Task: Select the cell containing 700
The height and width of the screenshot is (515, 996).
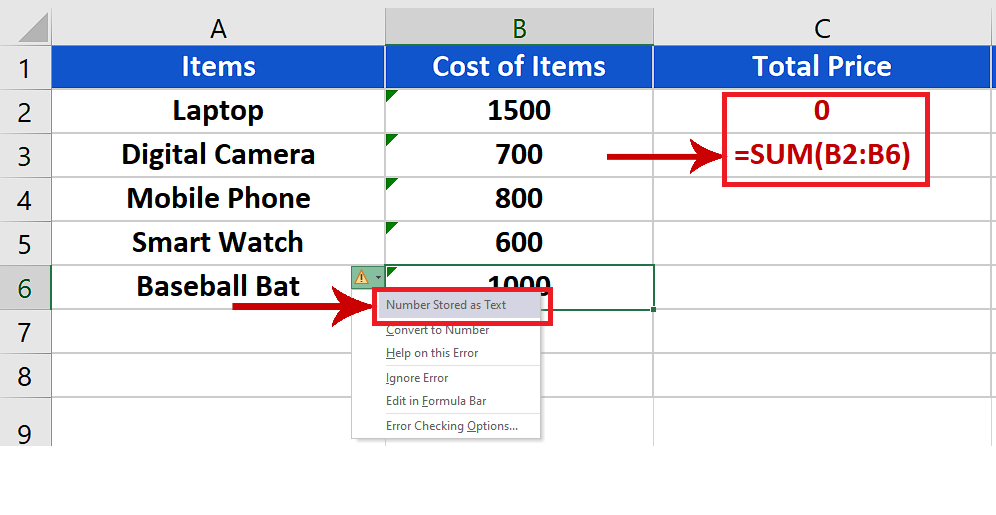Action: [x=519, y=155]
